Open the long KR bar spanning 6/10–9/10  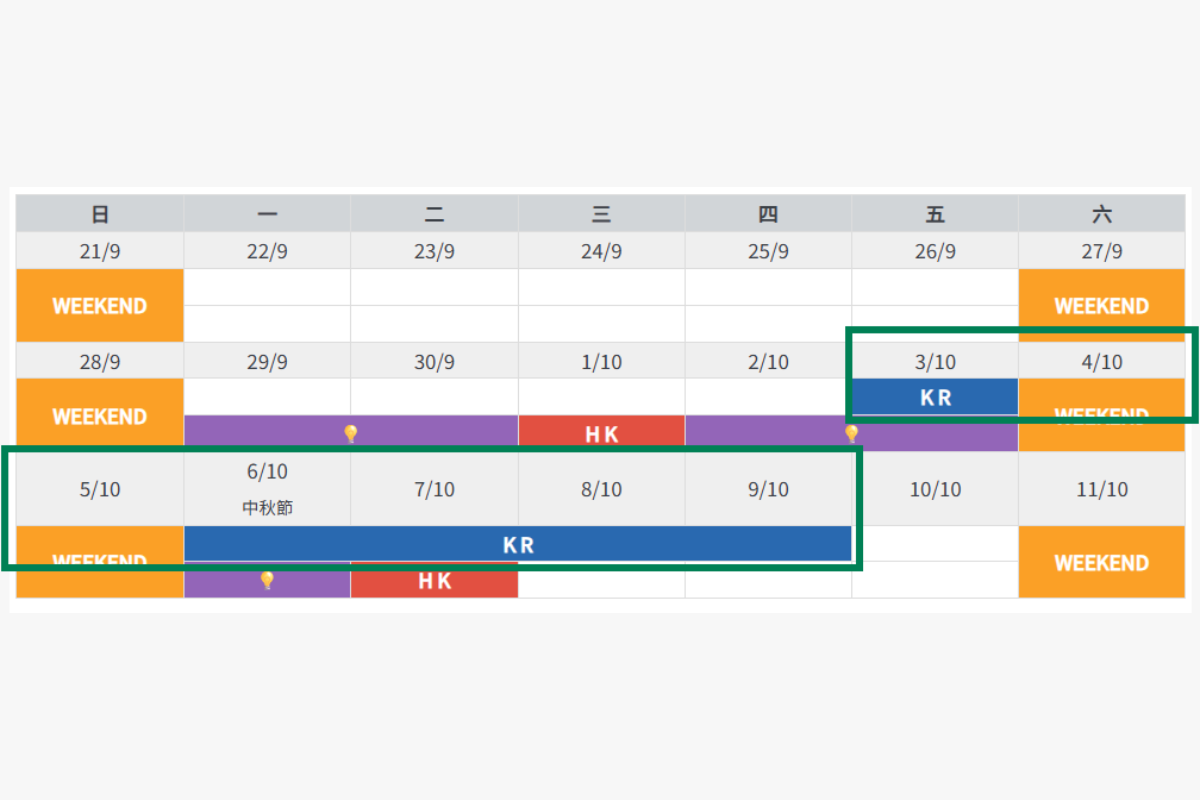click(518, 545)
